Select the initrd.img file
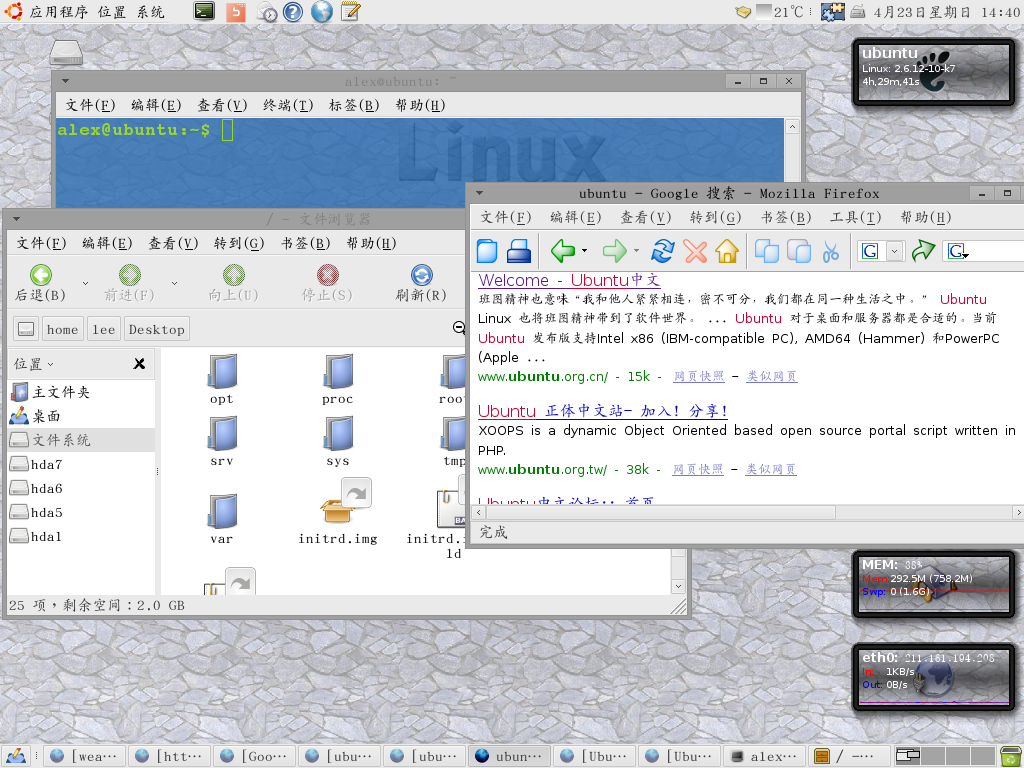 [x=338, y=512]
